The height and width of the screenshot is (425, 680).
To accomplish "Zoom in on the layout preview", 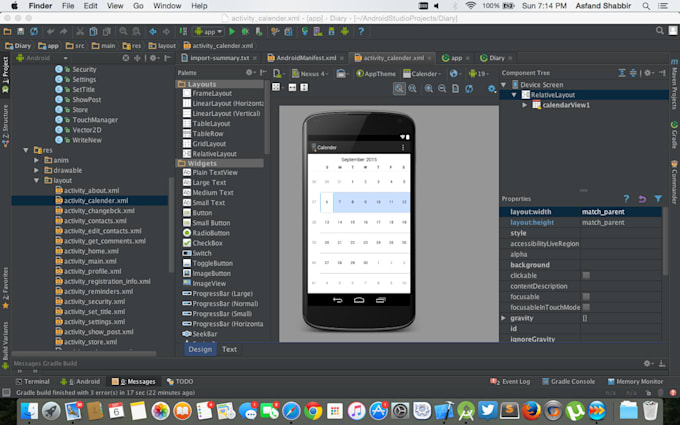I will 428,88.
